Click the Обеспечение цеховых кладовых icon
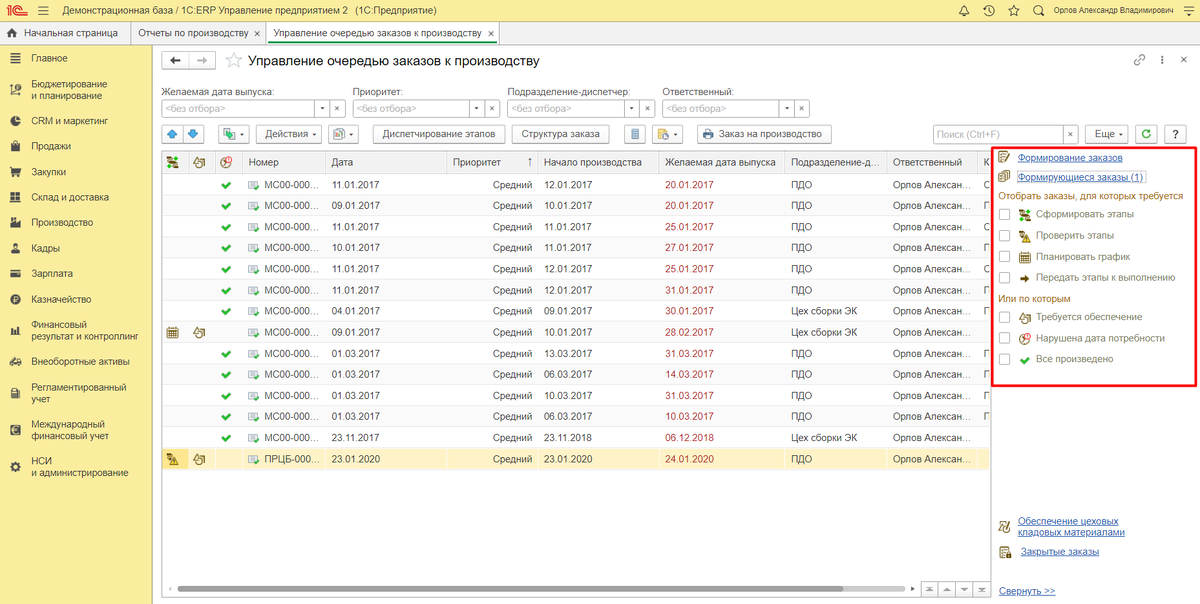The width and height of the screenshot is (1200, 604). (1005, 526)
